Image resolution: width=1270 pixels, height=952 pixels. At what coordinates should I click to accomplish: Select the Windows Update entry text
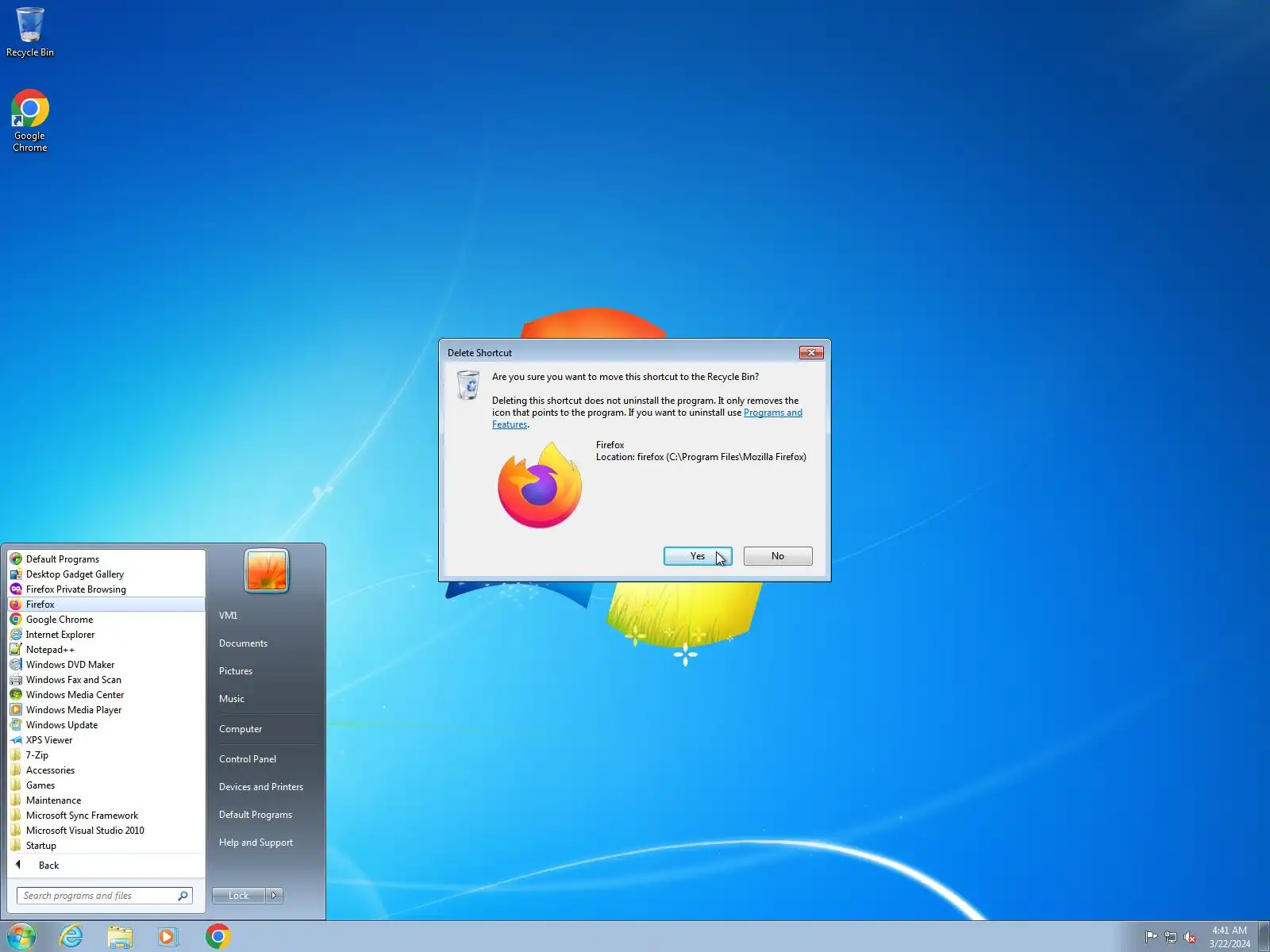(62, 725)
